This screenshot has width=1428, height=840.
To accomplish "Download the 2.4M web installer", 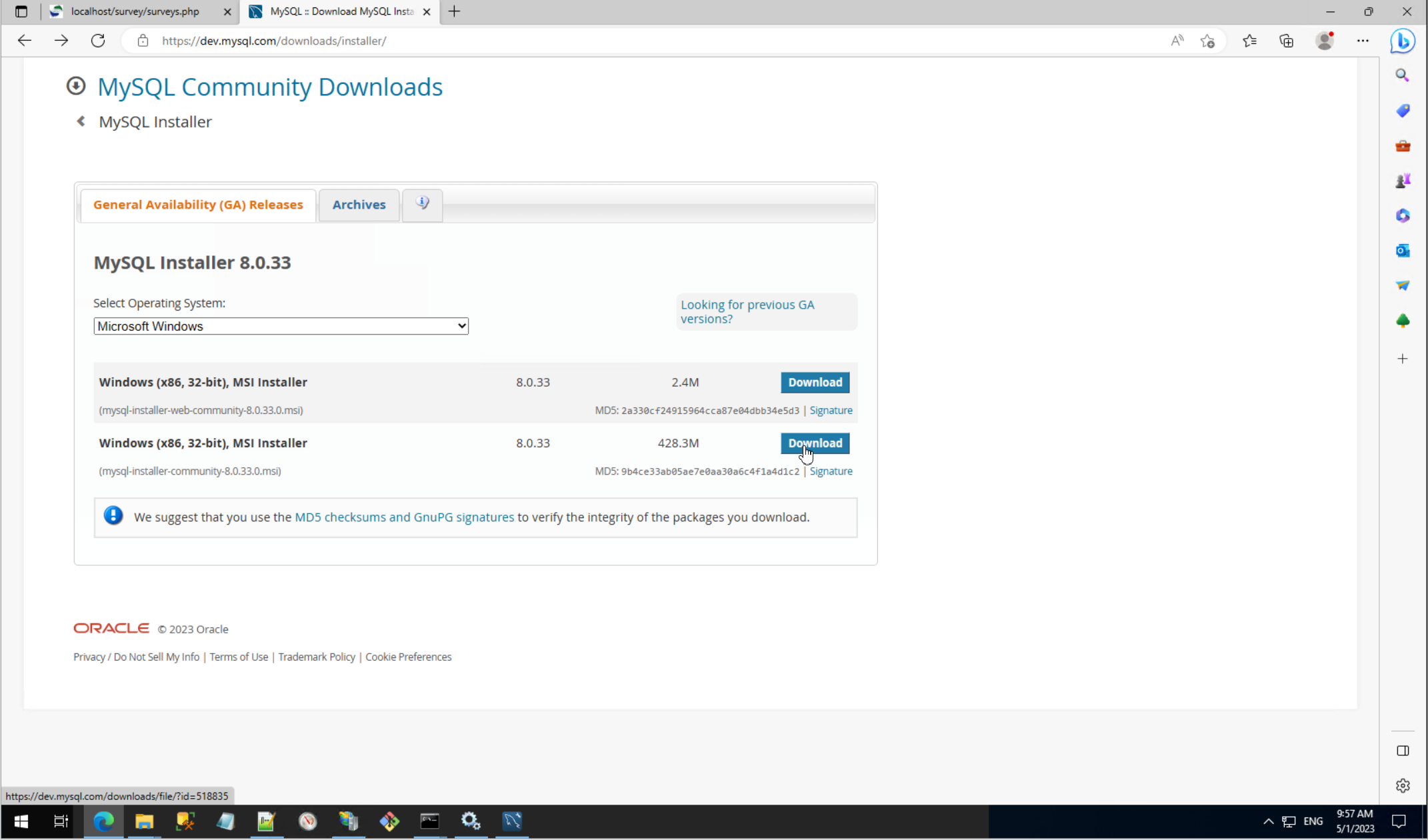I will click(x=815, y=382).
